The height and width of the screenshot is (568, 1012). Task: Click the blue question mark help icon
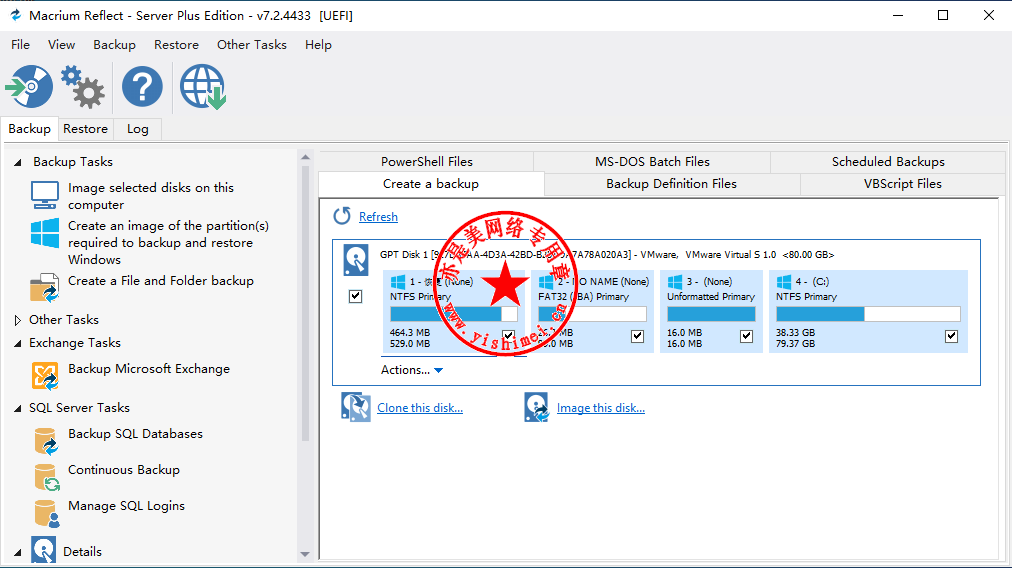(142, 86)
